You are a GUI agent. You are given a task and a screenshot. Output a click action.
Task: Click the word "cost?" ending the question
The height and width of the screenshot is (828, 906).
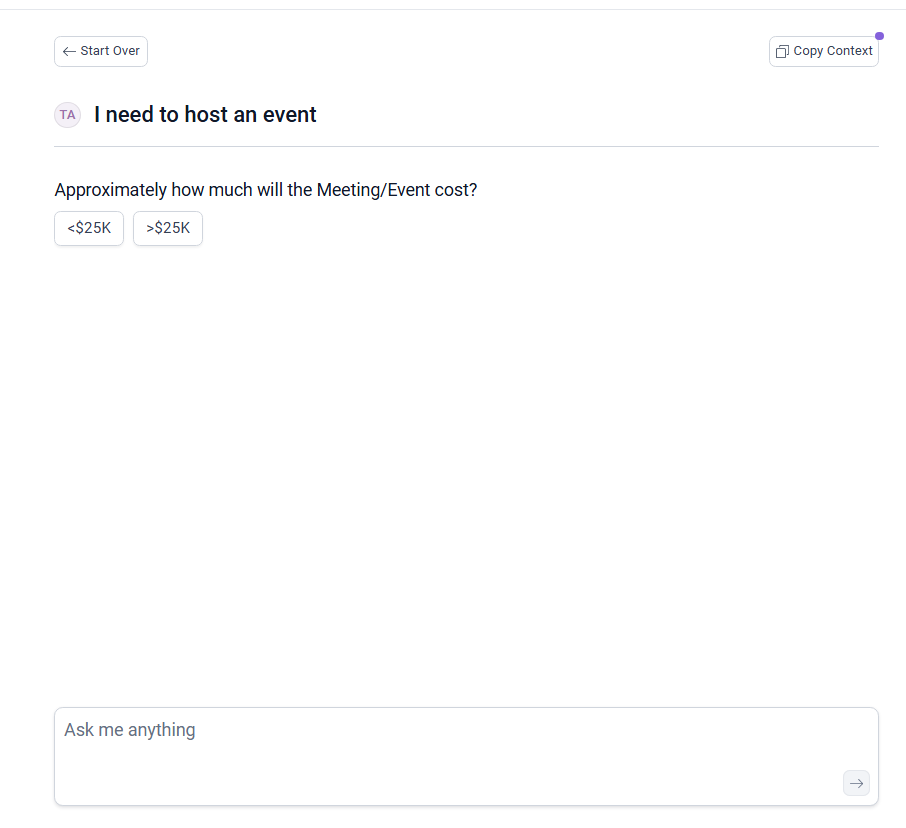pyautogui.click(x=455, y=190)
